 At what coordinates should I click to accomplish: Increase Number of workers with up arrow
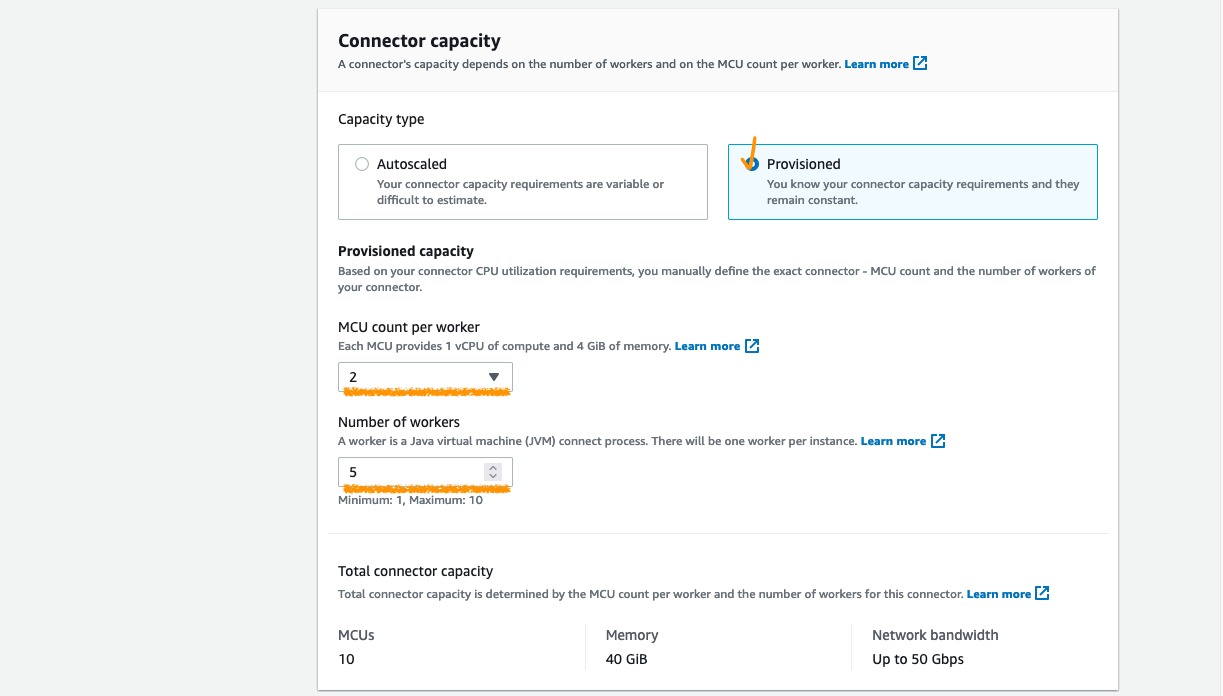point(492,467)
